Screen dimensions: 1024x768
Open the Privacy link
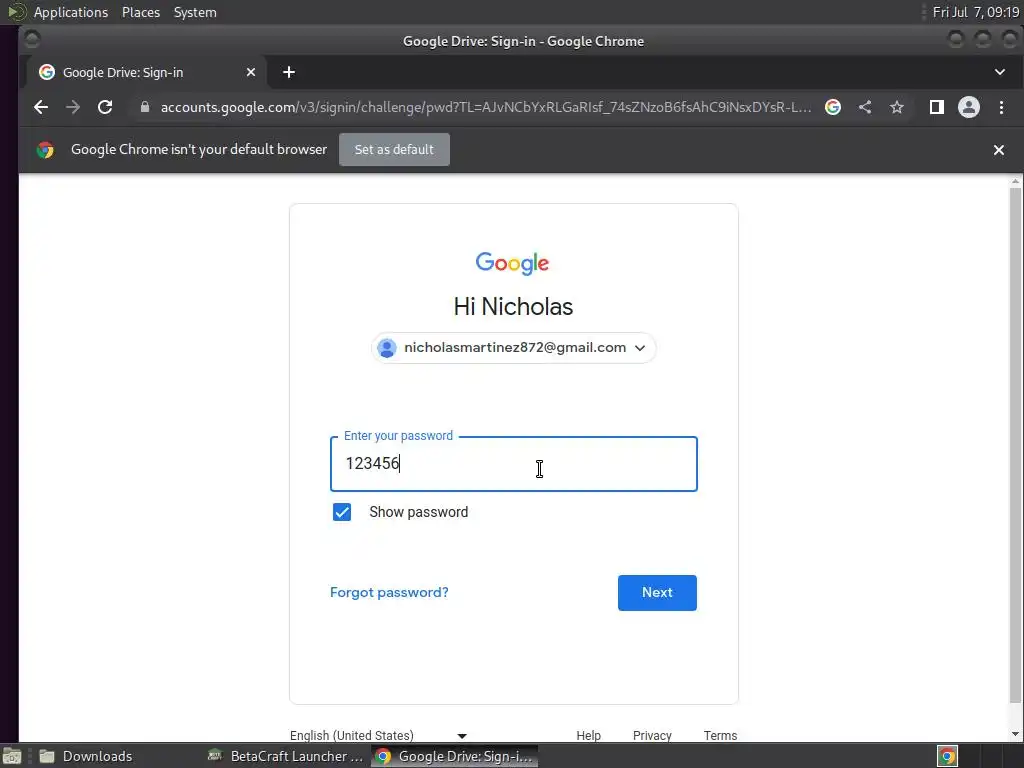tap(652, 735)
